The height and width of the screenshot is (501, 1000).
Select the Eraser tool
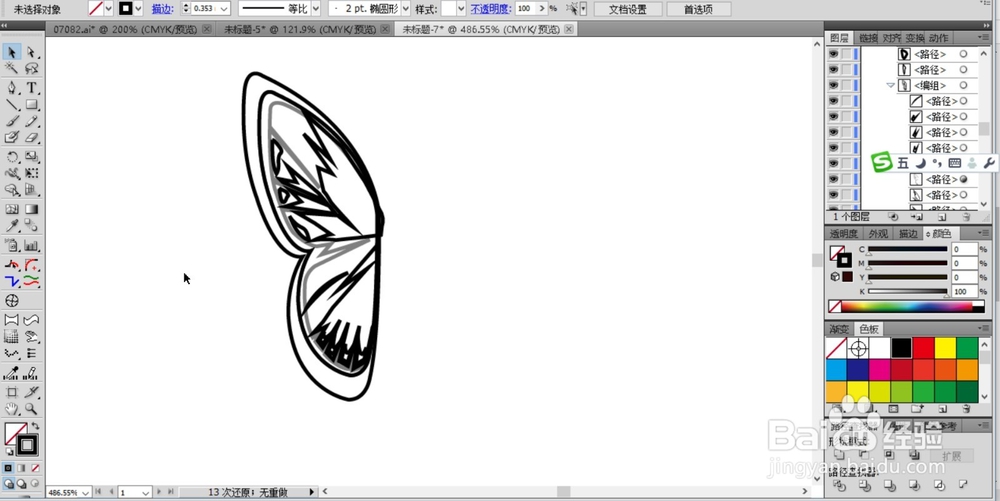31,137
